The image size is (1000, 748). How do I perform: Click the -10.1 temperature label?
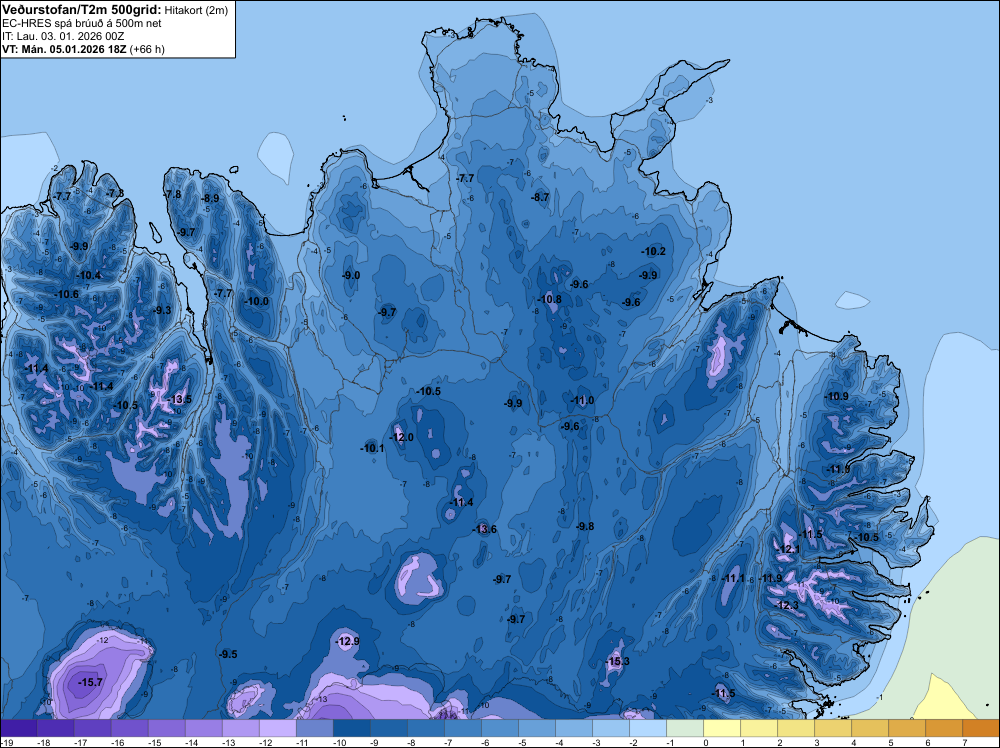(x=372, y=448)
